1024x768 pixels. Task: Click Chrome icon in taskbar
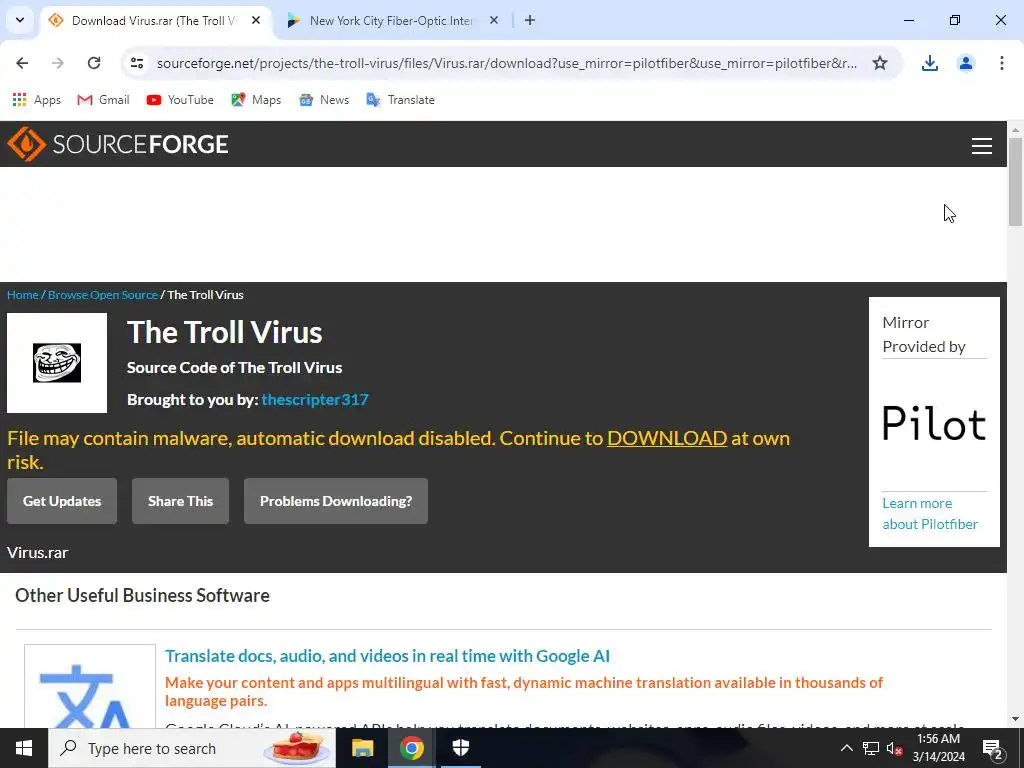click(x=411, y=748)
